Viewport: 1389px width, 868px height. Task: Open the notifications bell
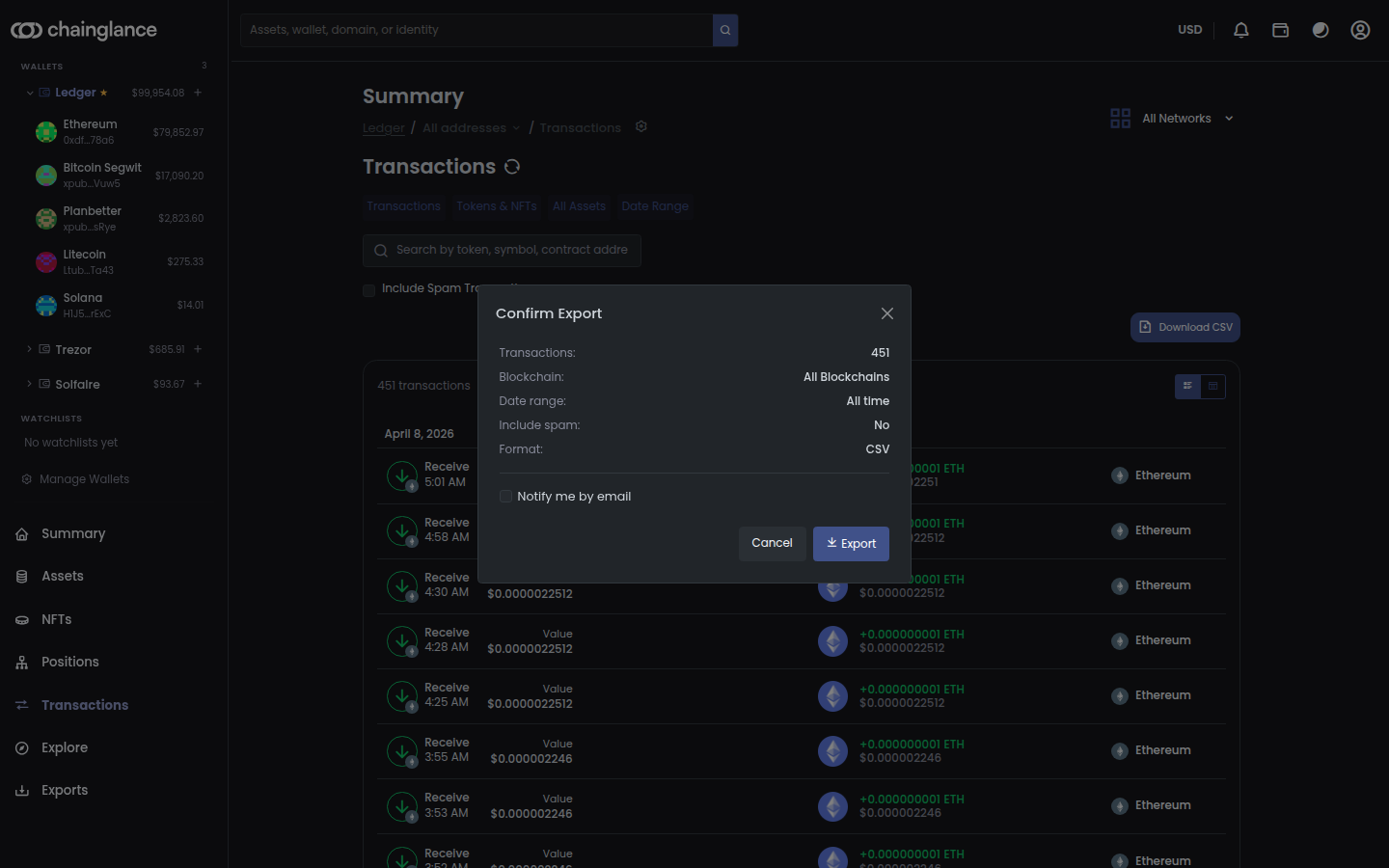(1241, 30)
